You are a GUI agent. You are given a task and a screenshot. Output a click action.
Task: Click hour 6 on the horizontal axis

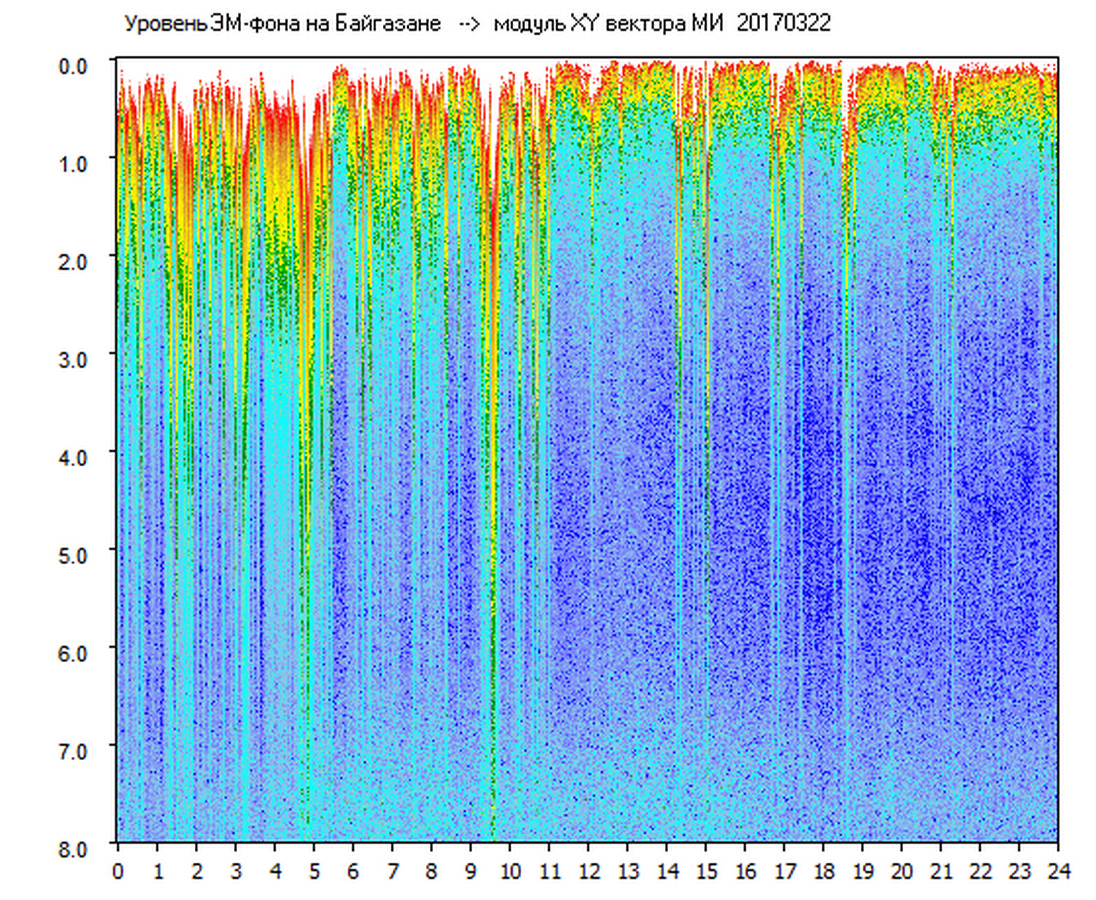[x=353, y=871]
